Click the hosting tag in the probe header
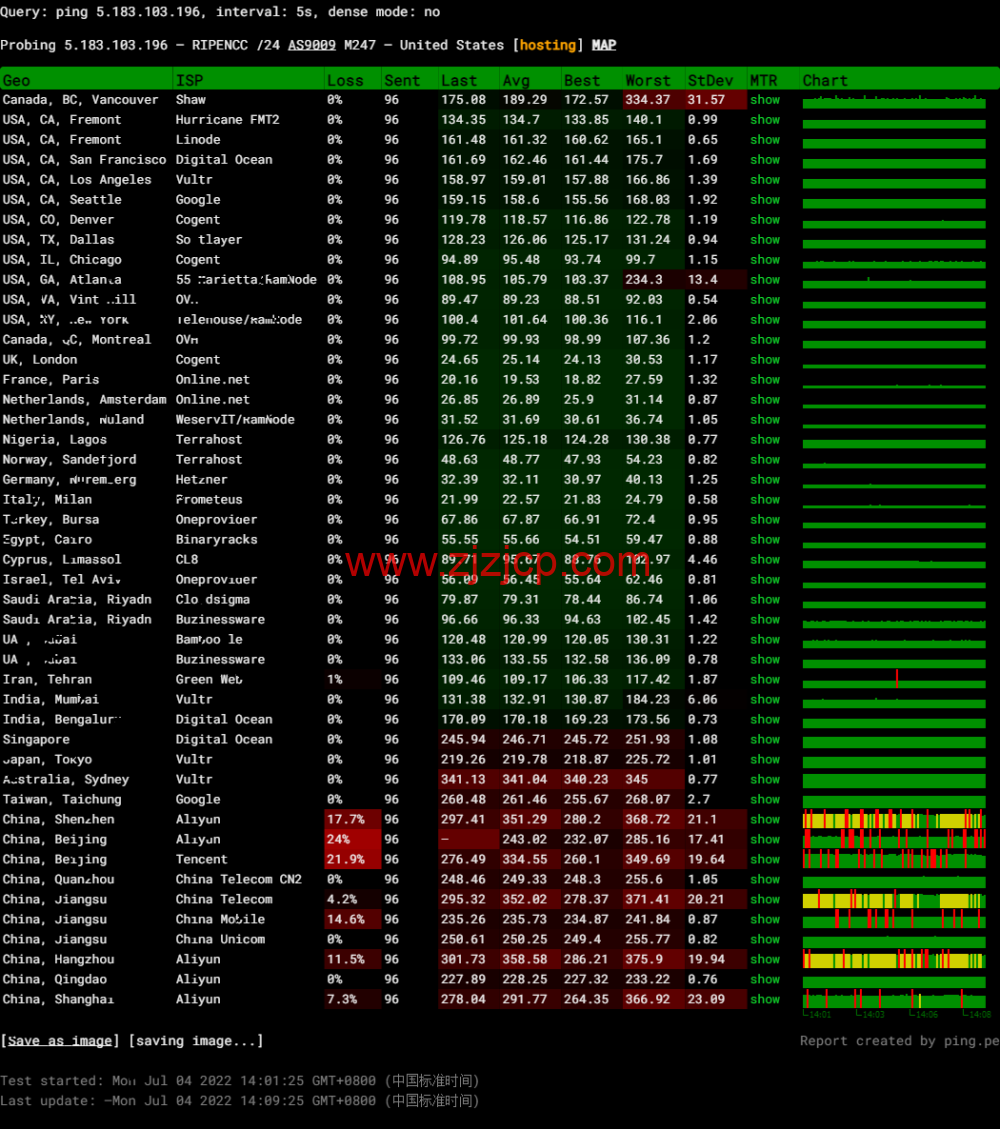This screenshot has width=1000, height=1129. click(x=547, y=45)
